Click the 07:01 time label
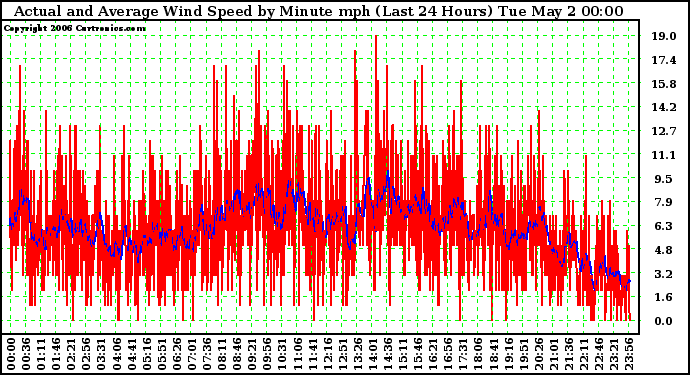Screen dimensions: 690x375 (x=191, y=354)
